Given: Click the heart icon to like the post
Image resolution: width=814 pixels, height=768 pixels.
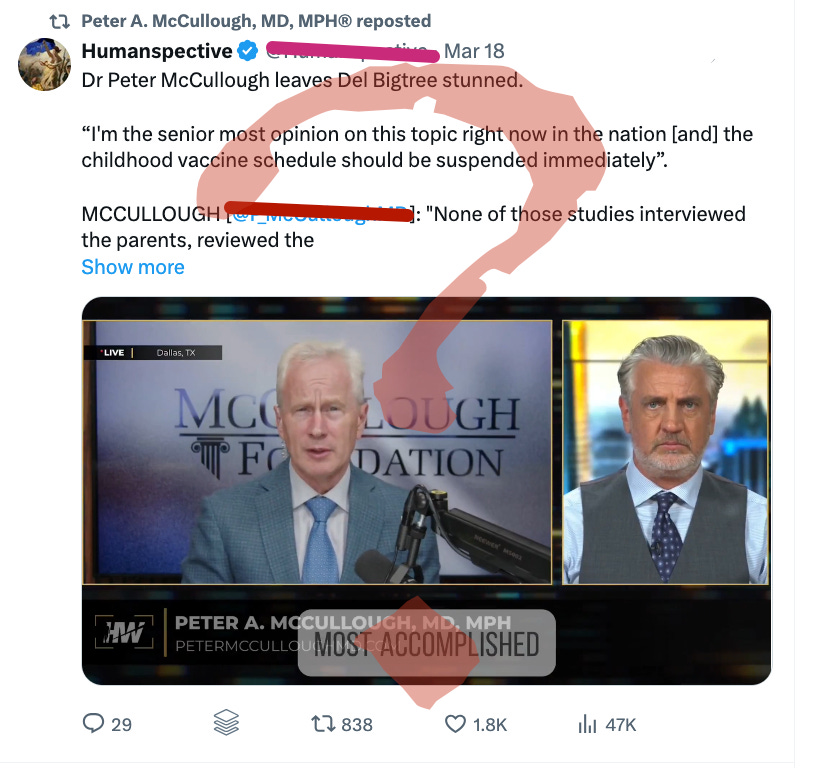Looking at the screenshot, I should 455,724.
